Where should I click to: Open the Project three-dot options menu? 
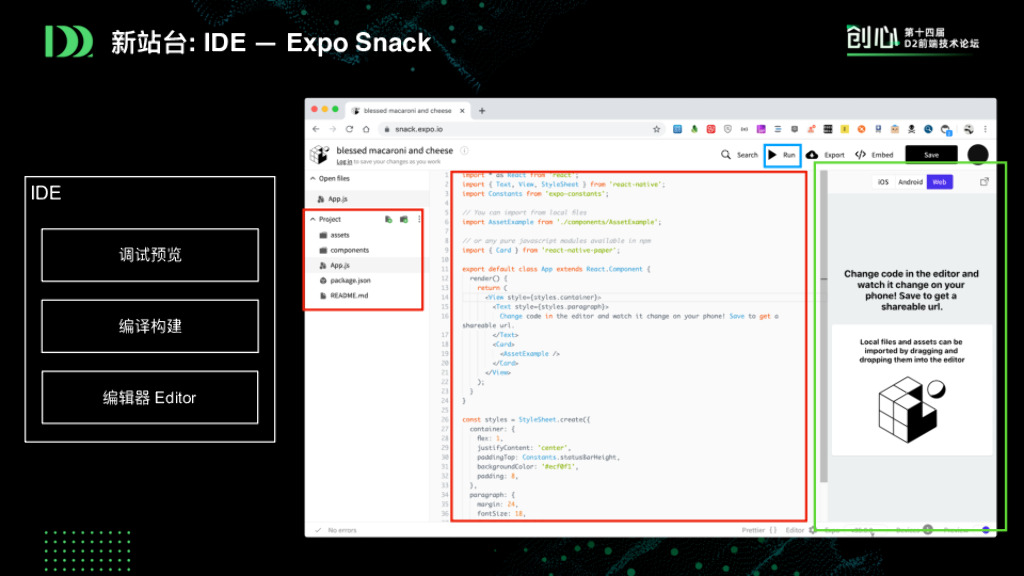[419, 219]
